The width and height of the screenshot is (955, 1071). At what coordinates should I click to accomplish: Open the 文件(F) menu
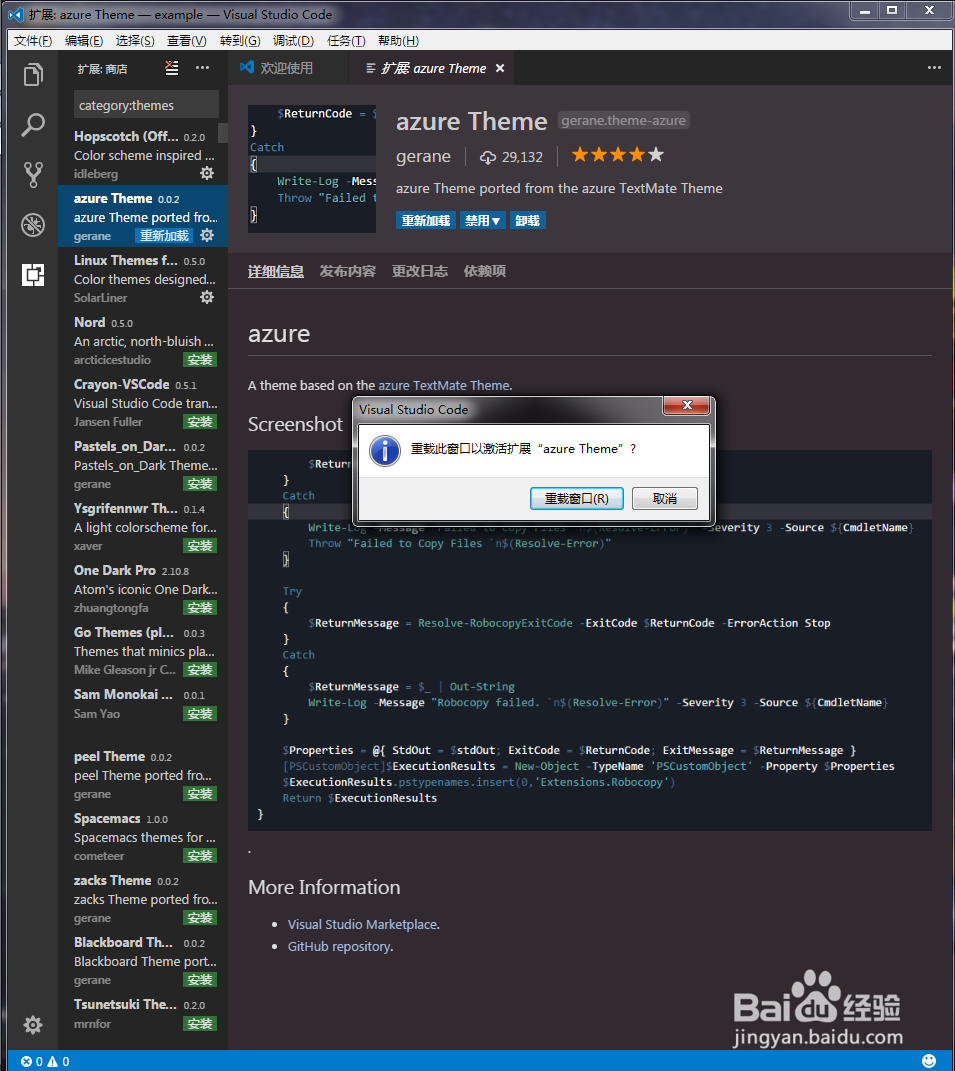click(33, 41)
